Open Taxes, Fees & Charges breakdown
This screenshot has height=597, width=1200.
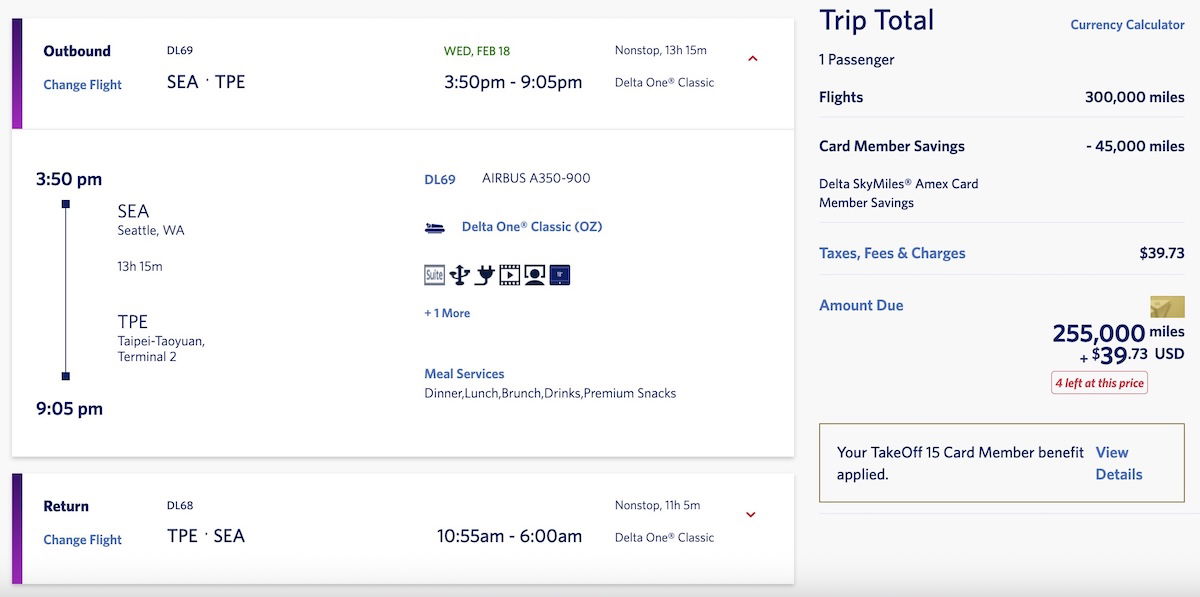click(892, 253)
